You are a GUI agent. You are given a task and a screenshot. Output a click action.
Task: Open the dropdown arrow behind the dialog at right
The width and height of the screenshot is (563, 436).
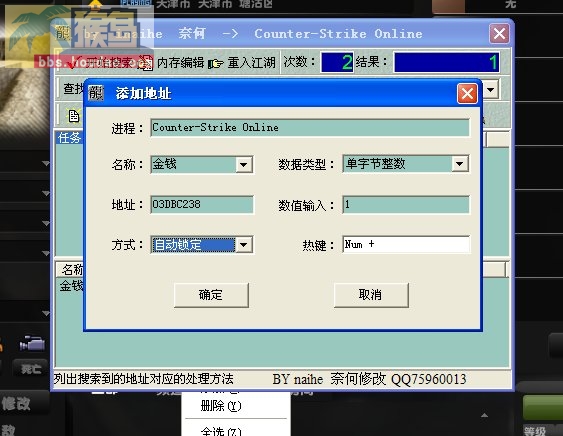(490, 89)
